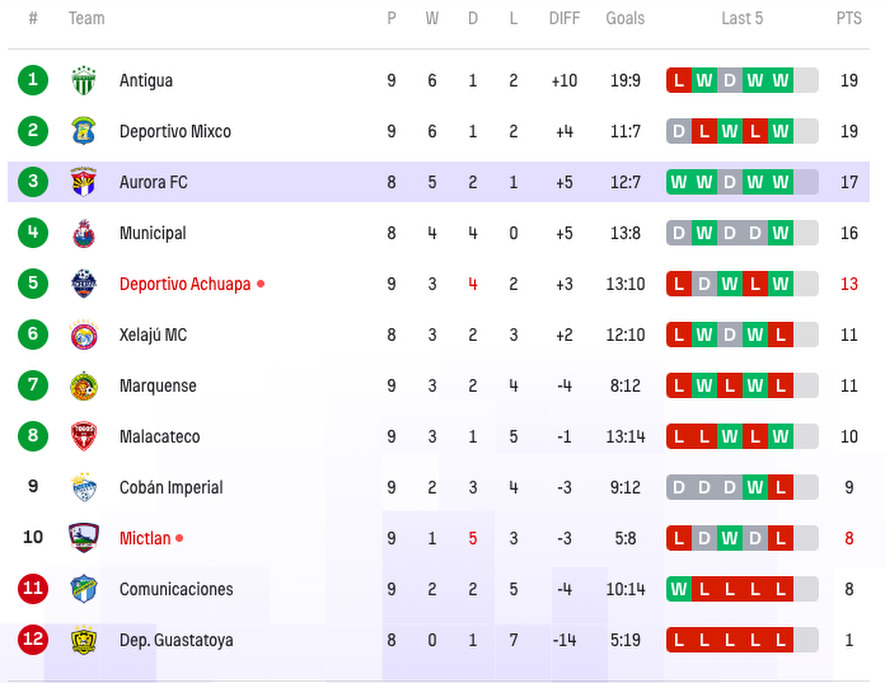Sort table by PTS column header

click(x=849, y=18)
